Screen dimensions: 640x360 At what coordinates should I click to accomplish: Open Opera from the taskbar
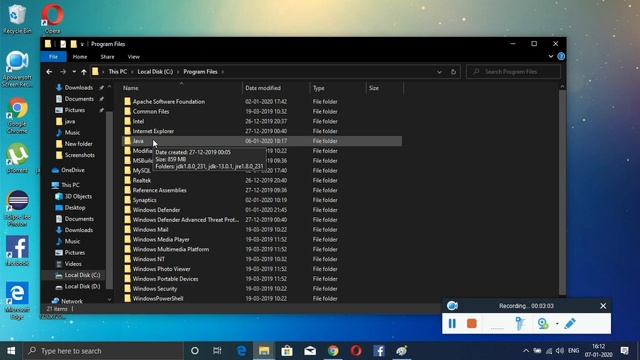pyautogui.click(x=356, y=351)
